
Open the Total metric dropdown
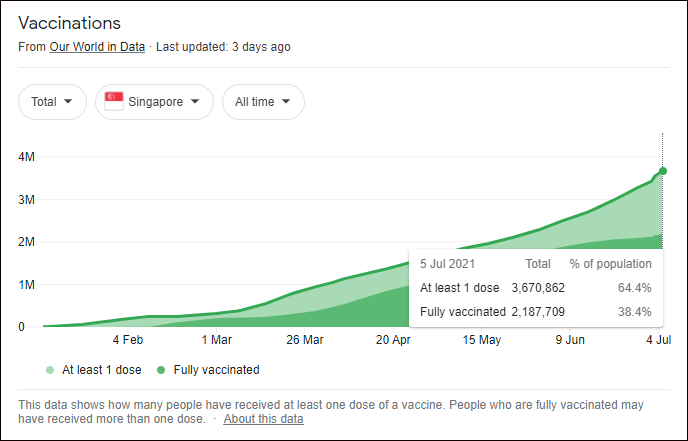(51, 102)
